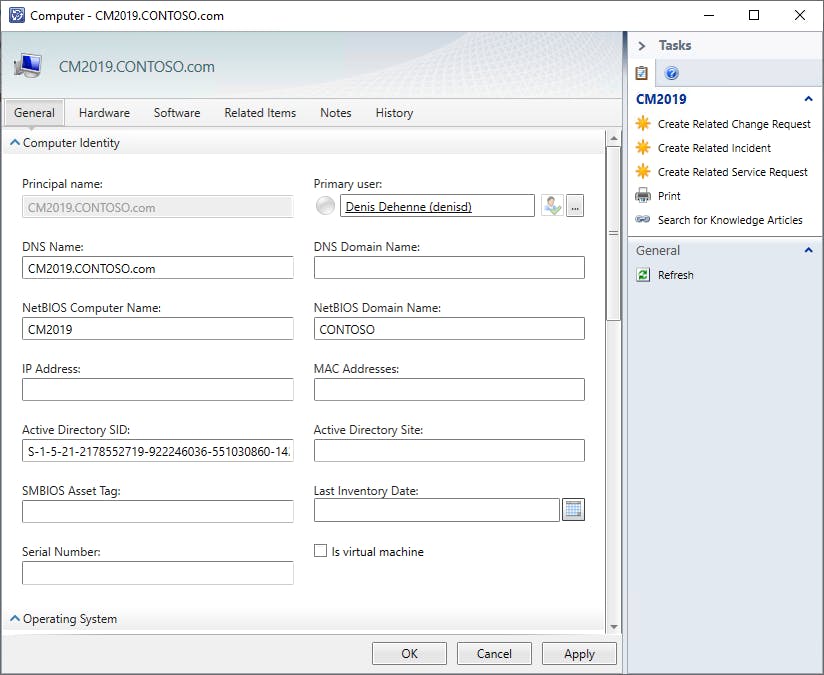The image size is (824, 675).
Task: Click the round status icon beside primary user
Action: [325, 206]
